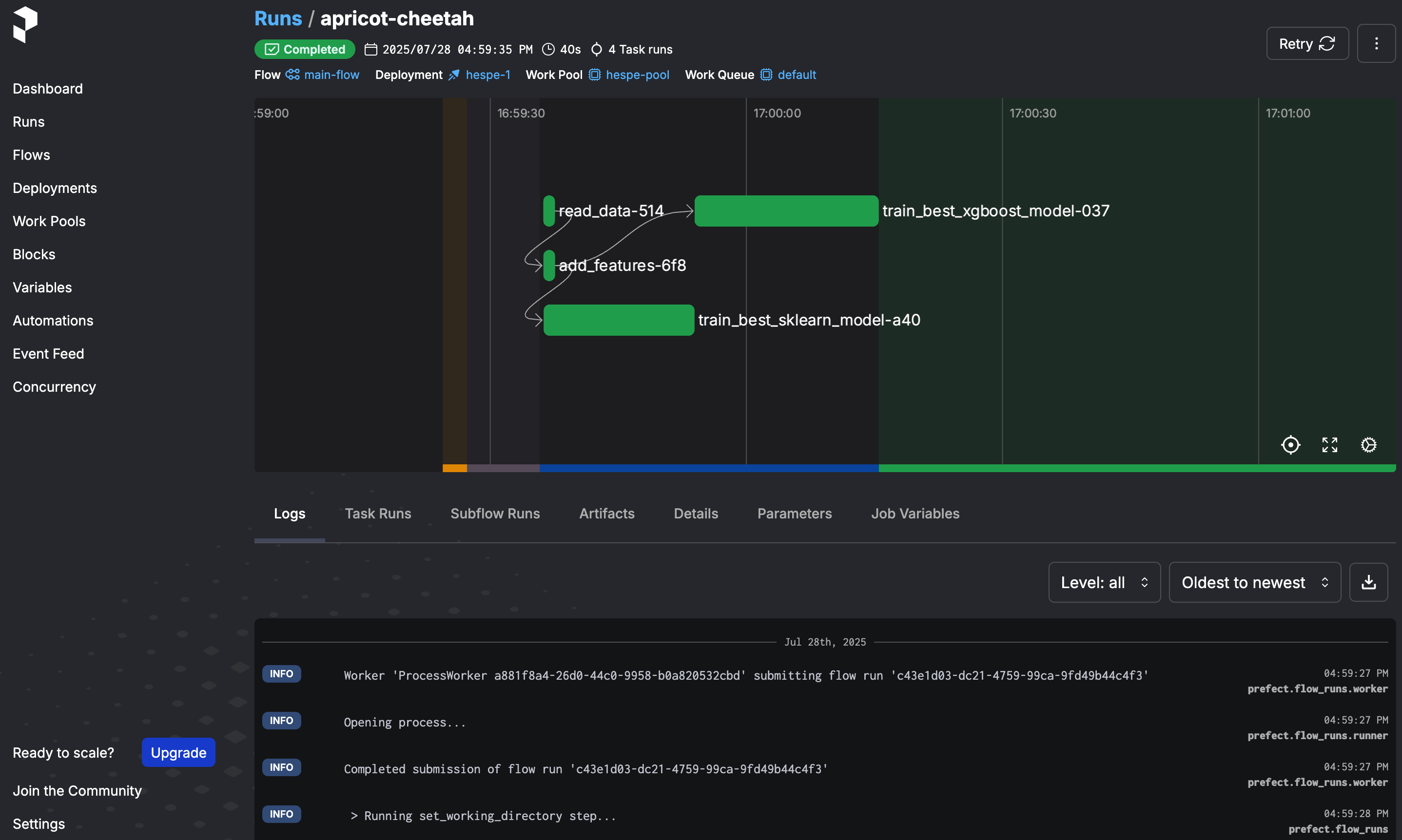
Task: Open fullscreen view of run graph
Action: coord(1329,445)
